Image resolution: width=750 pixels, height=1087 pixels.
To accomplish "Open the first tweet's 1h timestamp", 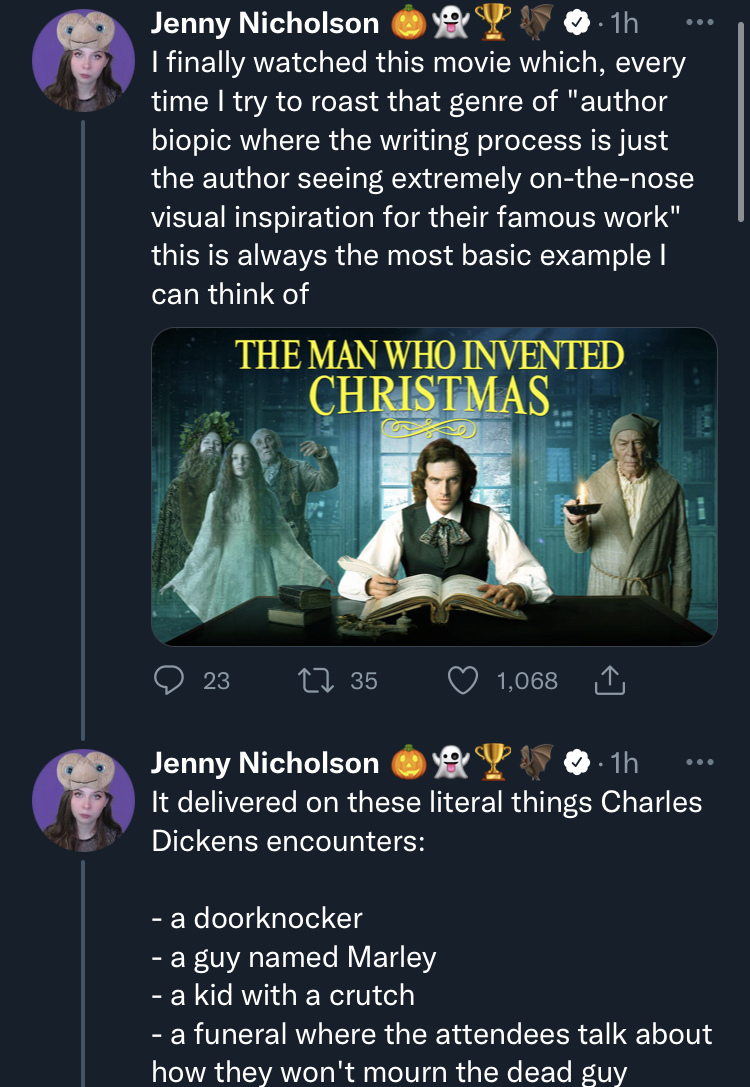I will [x=623, y=23].
